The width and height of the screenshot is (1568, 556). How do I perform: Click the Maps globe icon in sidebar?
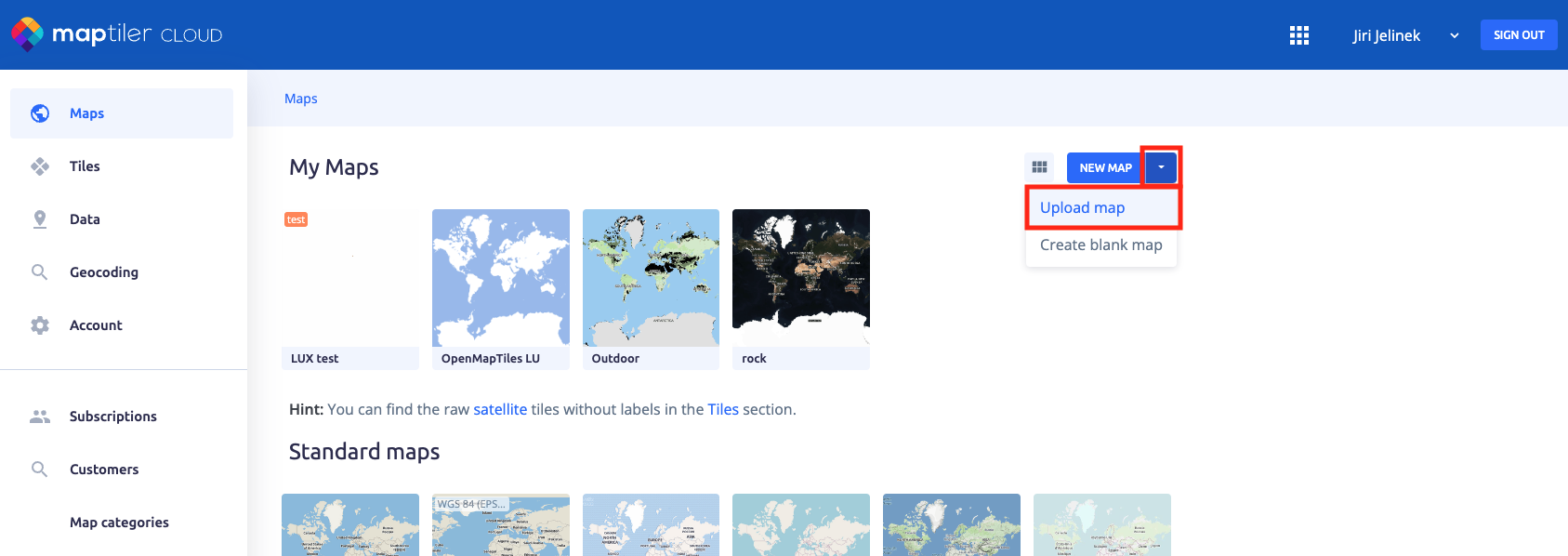(x=40, y=113)
